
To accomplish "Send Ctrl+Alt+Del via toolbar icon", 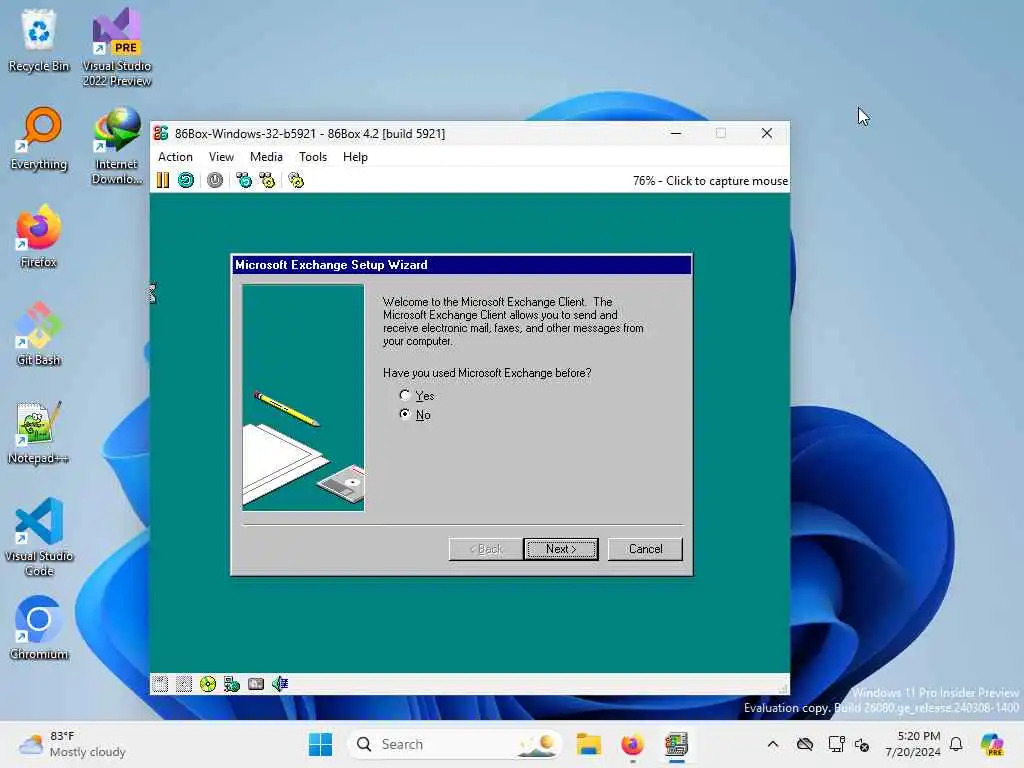I will (244, 180).
